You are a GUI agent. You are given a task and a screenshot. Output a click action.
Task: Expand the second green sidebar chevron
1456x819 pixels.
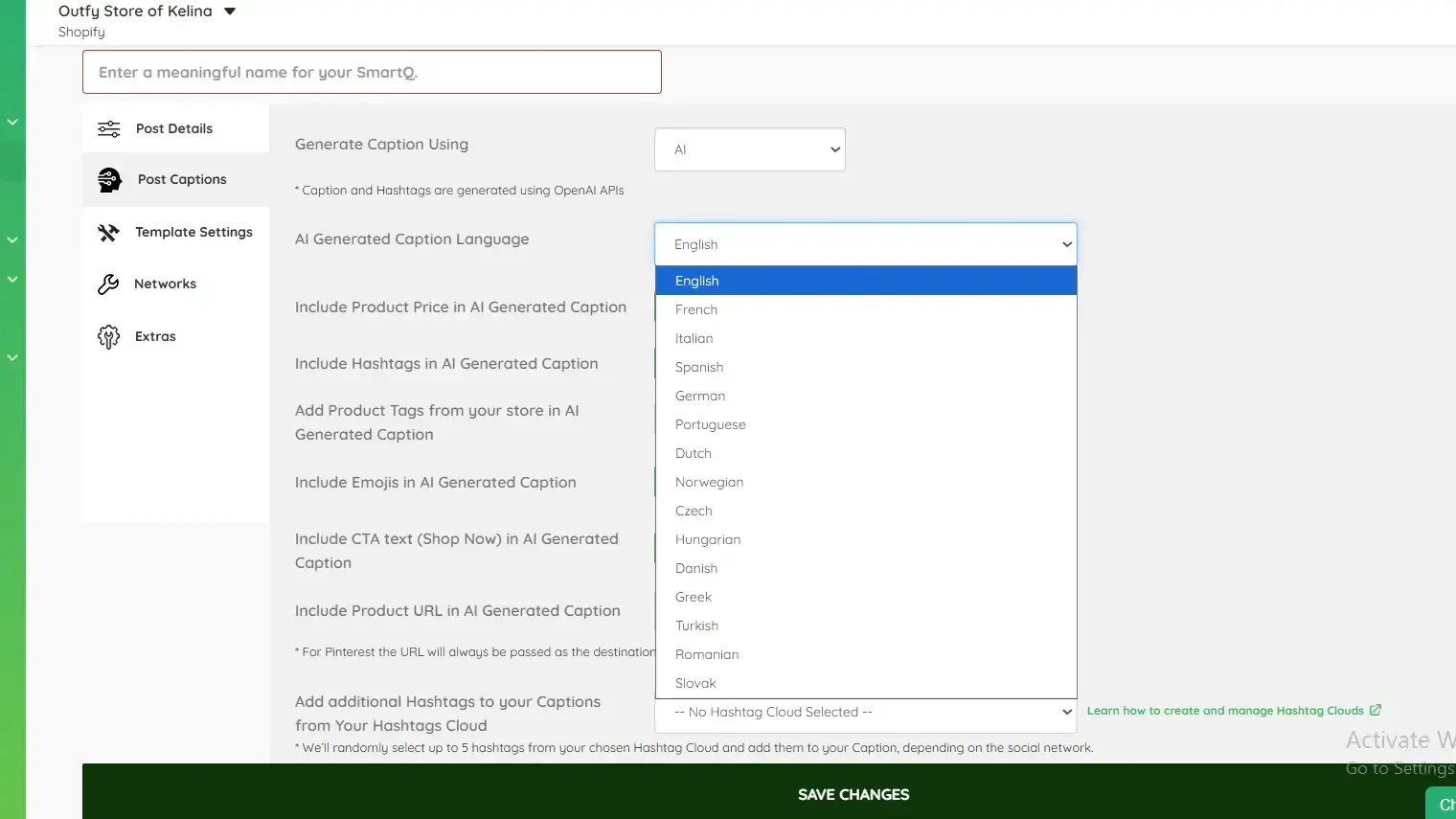pyautogui.click(x=12, y=239)
